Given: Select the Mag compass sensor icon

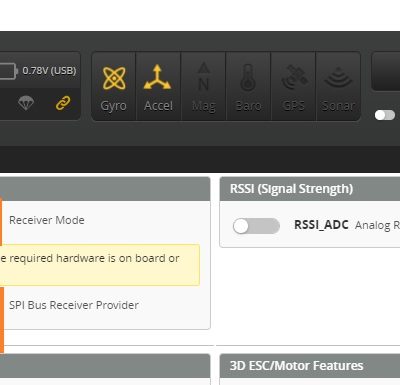Looking at the screenshot, I should click(204, 77).
